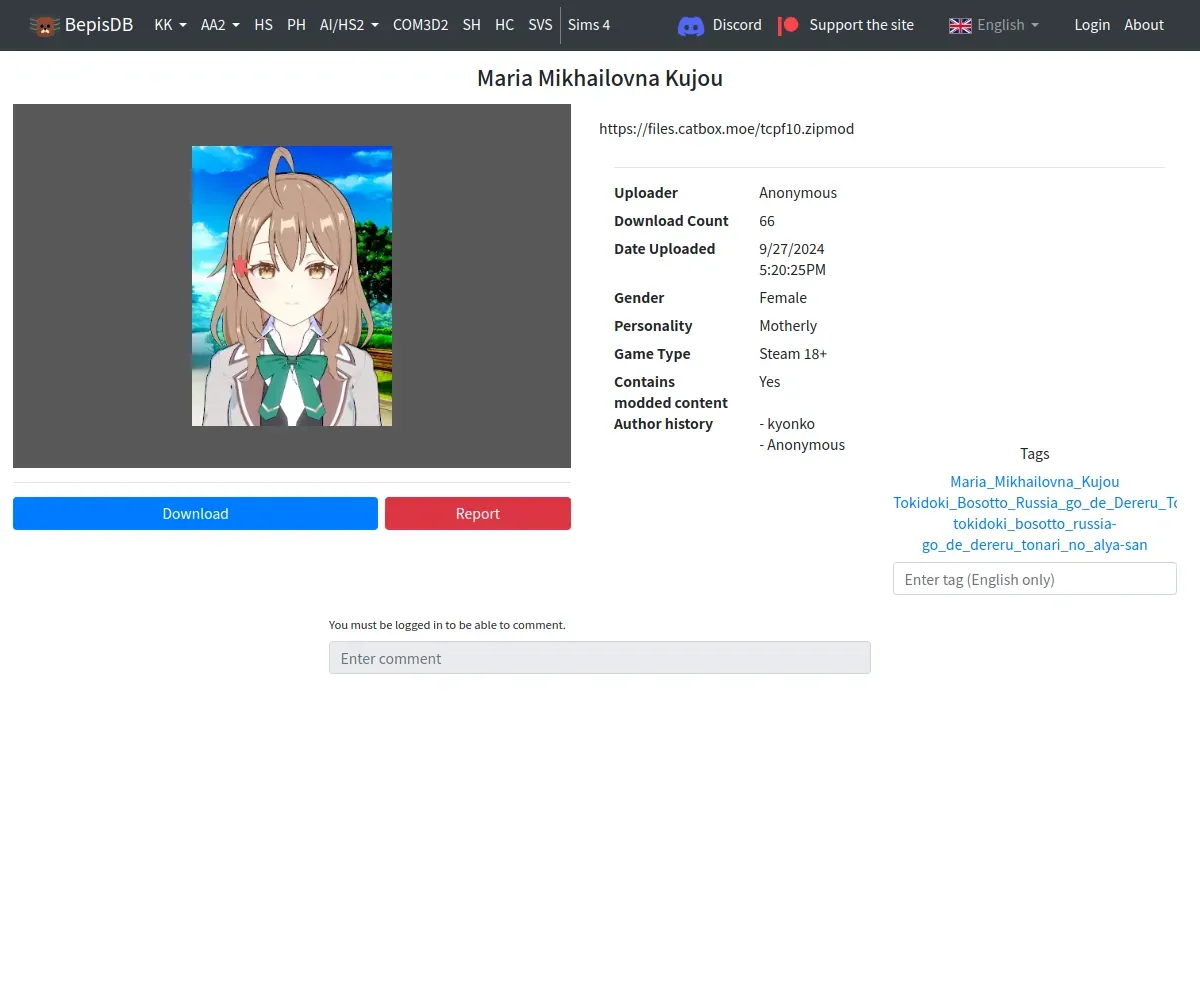Image resolution: width=1200 pixels, height=1000 pixels.
Task: Open the Sims 4 section
Action: click(589, 25)
